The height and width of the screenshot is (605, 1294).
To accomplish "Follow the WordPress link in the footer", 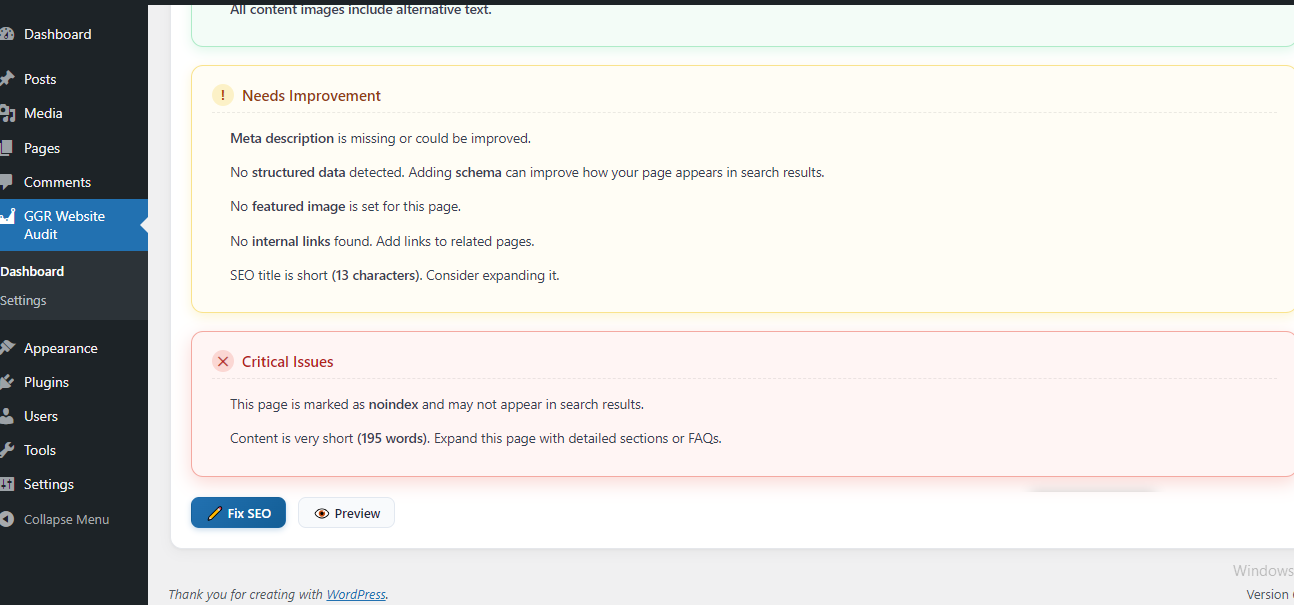I will [356, 593].
